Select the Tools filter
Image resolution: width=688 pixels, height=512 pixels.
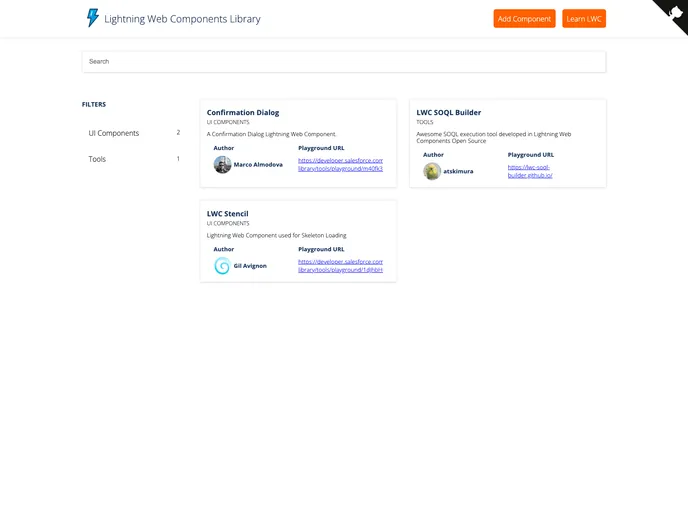tap(97, 159)
